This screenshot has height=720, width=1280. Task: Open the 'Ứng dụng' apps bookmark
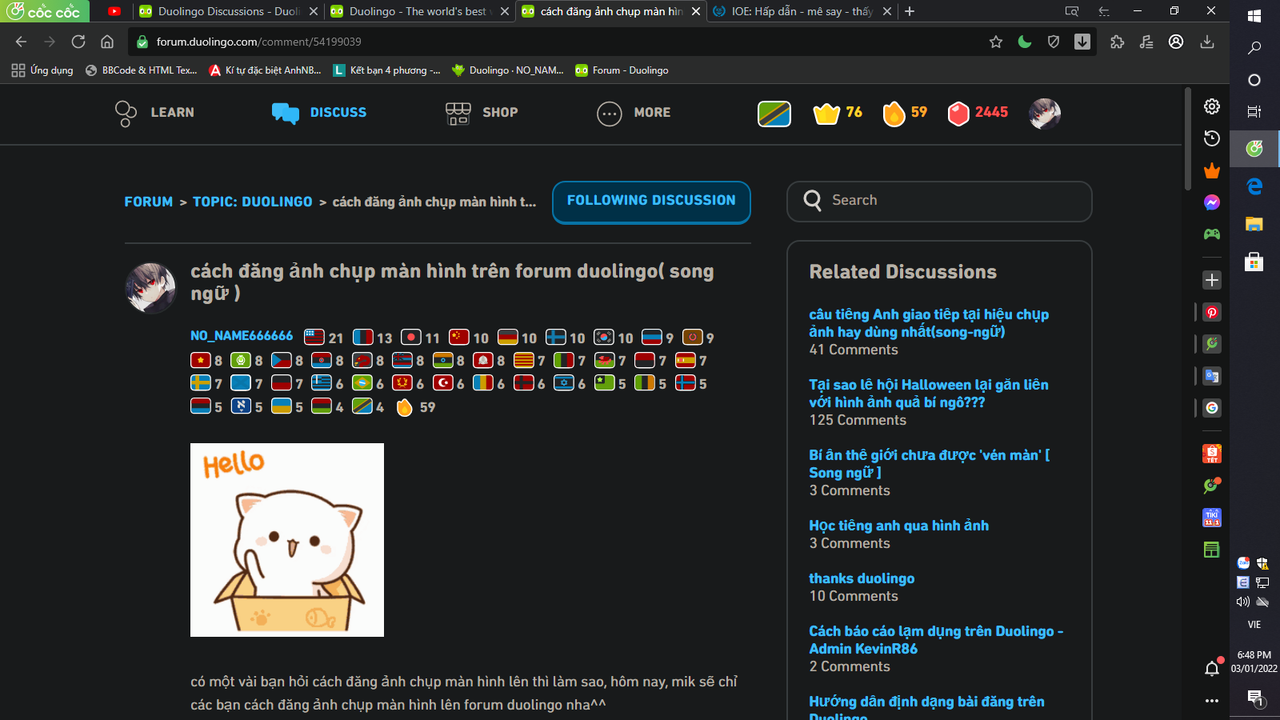pyautogui.click(x=42, y=70)
